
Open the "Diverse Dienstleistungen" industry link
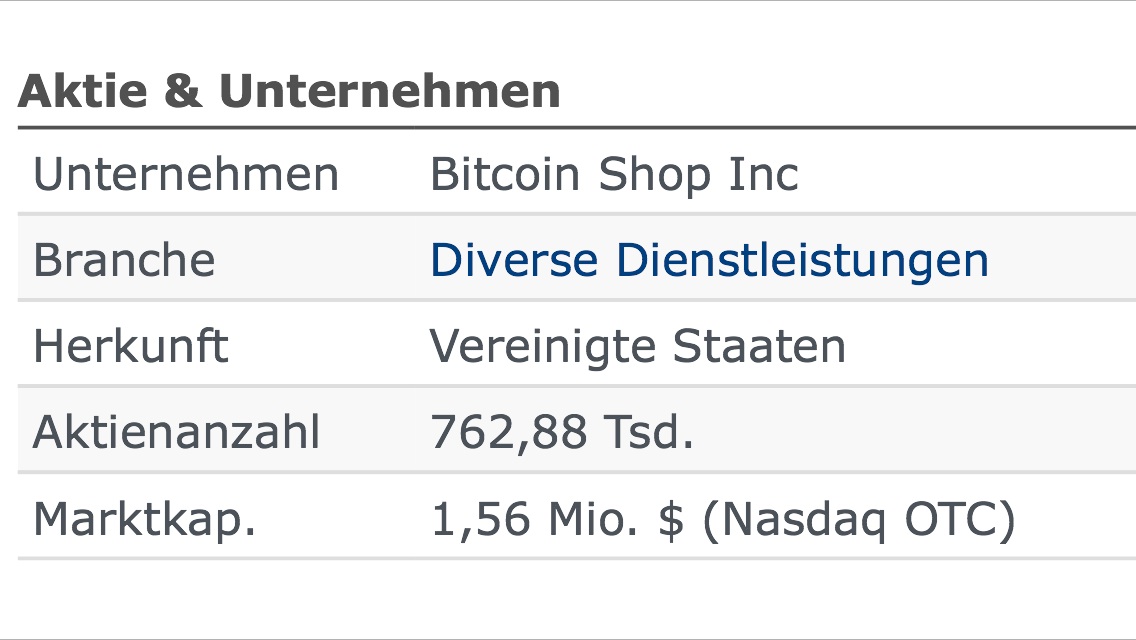pos(709,261)
